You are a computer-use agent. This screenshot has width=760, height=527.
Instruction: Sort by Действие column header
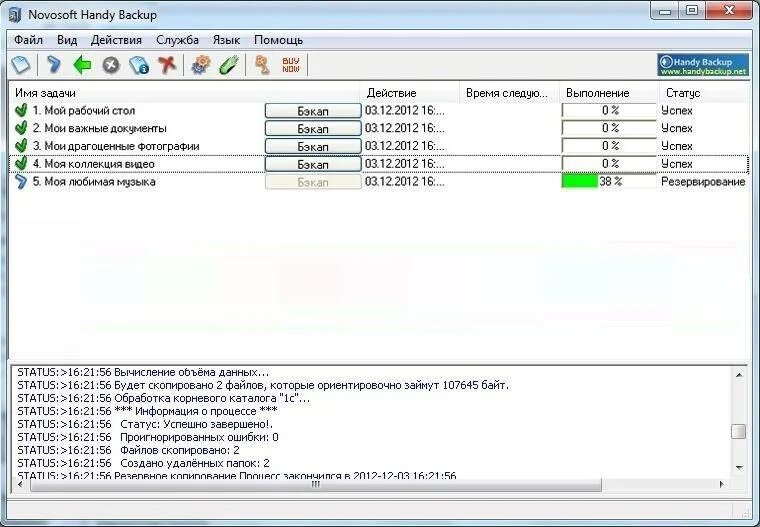[410, 93]
